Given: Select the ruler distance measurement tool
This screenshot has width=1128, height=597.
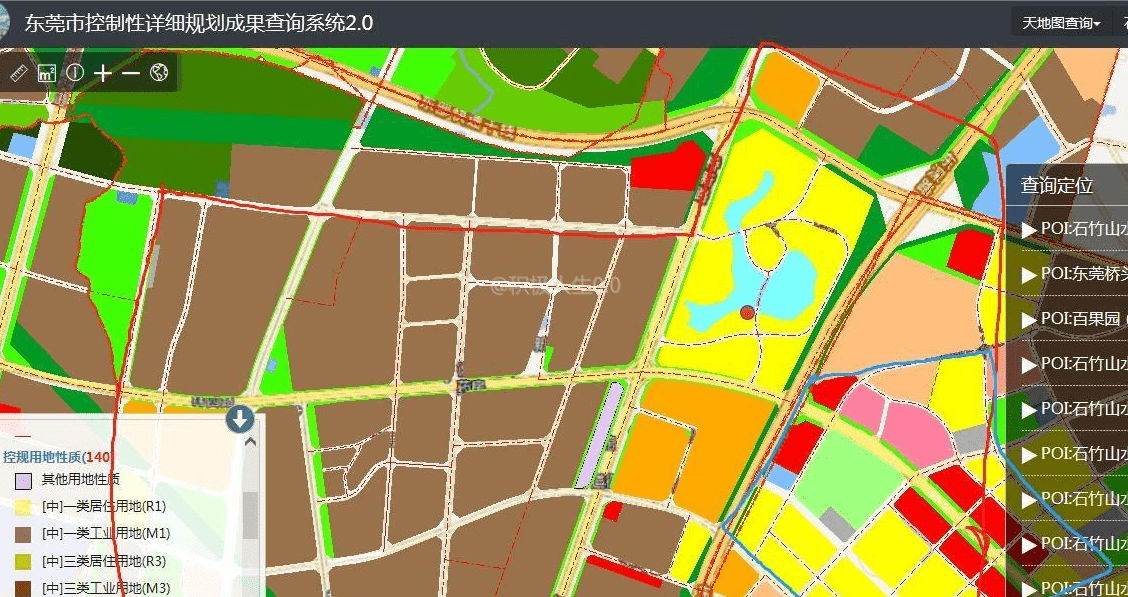Looking at the screenshot, I should click(18, 73).
